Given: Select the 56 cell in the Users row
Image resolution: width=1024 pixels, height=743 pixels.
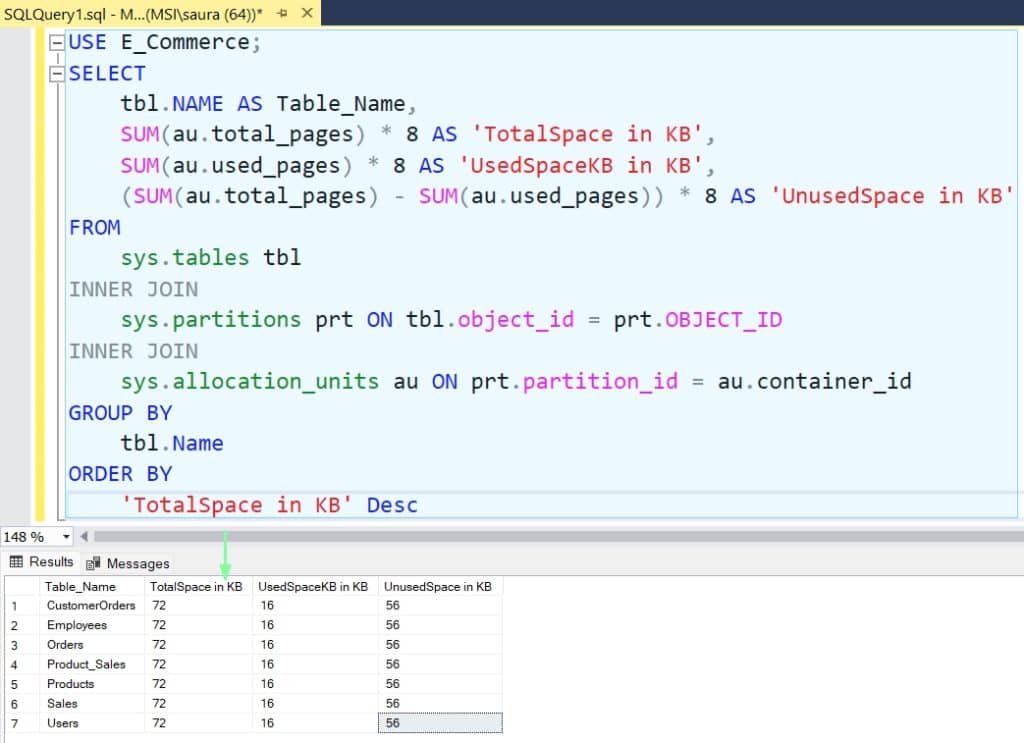Looking at the screenshot, I should [x=438, y=722].
